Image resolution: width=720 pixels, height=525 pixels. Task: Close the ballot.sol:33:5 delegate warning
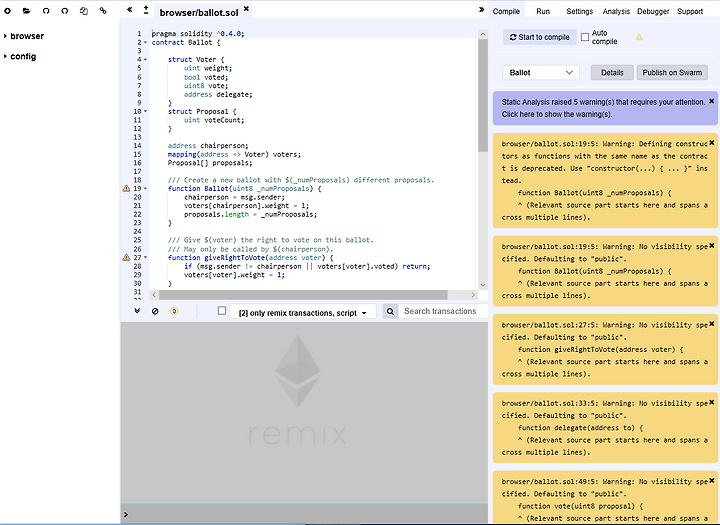[x=712, y=402]
